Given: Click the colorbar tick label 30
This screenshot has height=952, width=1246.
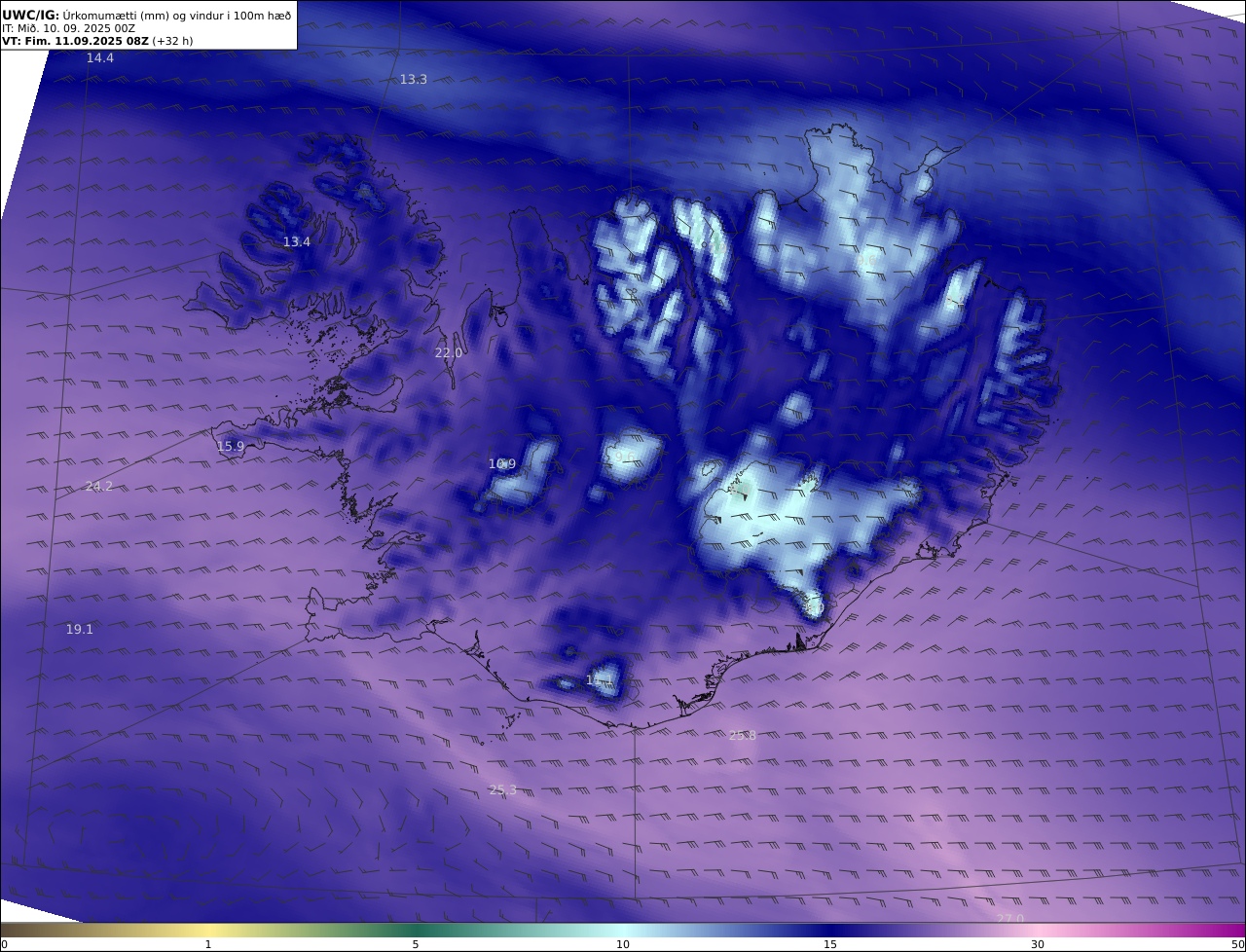Looking at the screenshot, I should 1038,944.
